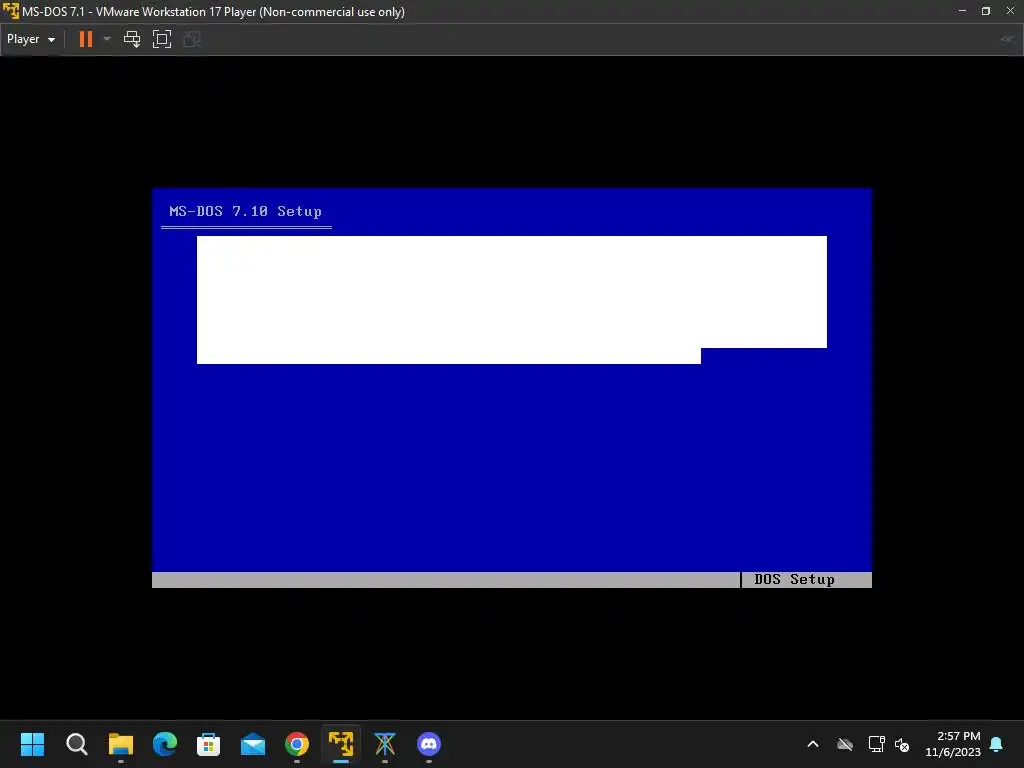Click the disabled Unity mode icon

tap(192, 39)
